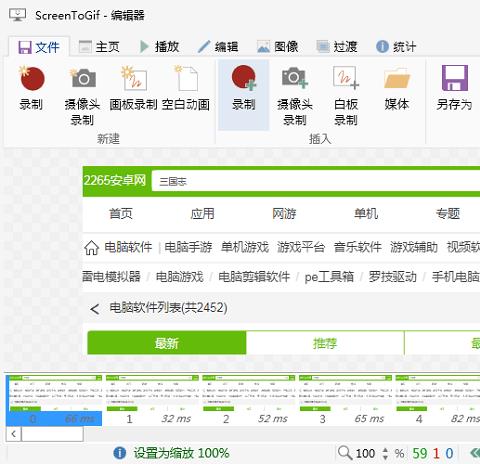Click the zoom magnifier icon in status bar
Viewport: 480px width, 464px height.
[345, 453]
